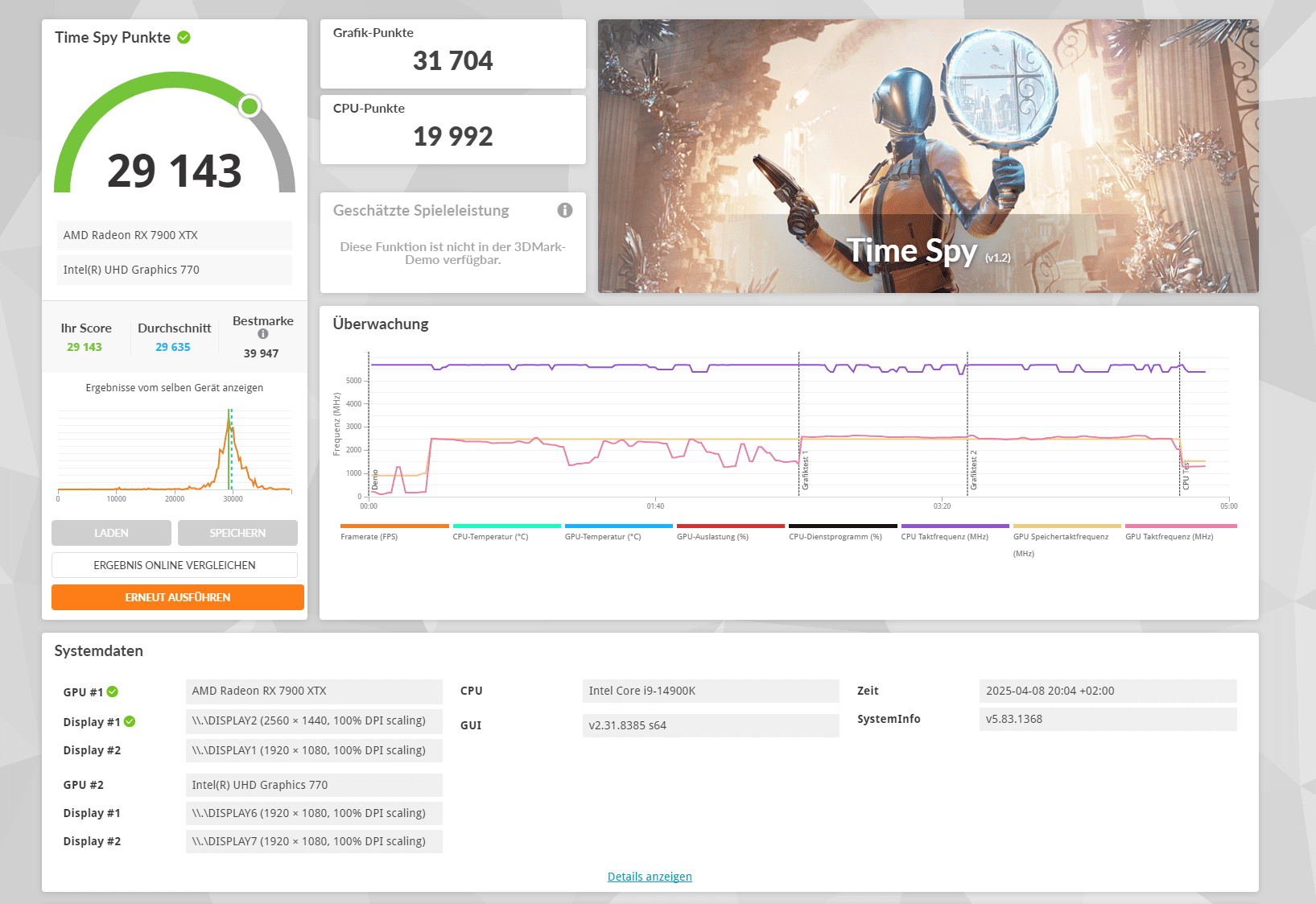Select the Grafiktest 1 marker in the chart

(x=805, y=470)
